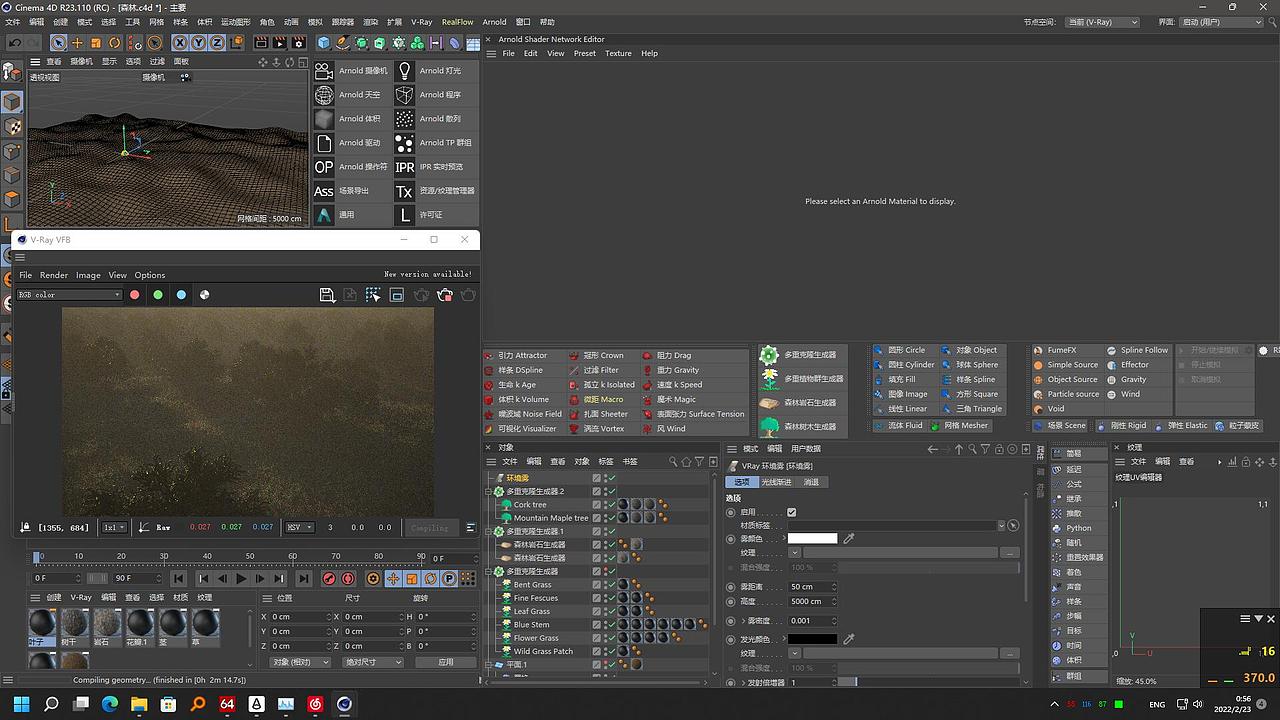Open the 1x1 sample size dropdown in VFB
This screenshot has width=1280, height=720.
(115, 527)
